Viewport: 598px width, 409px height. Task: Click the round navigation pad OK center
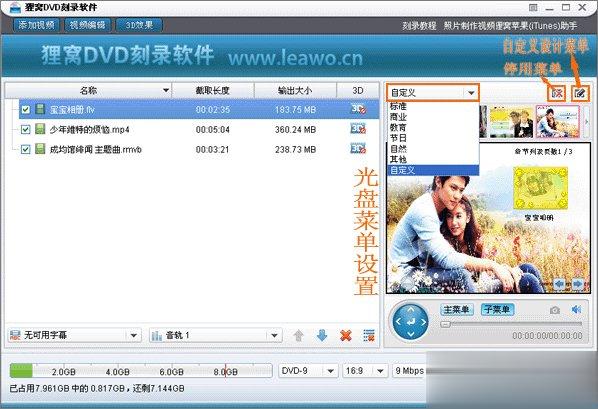click(411, 322)
